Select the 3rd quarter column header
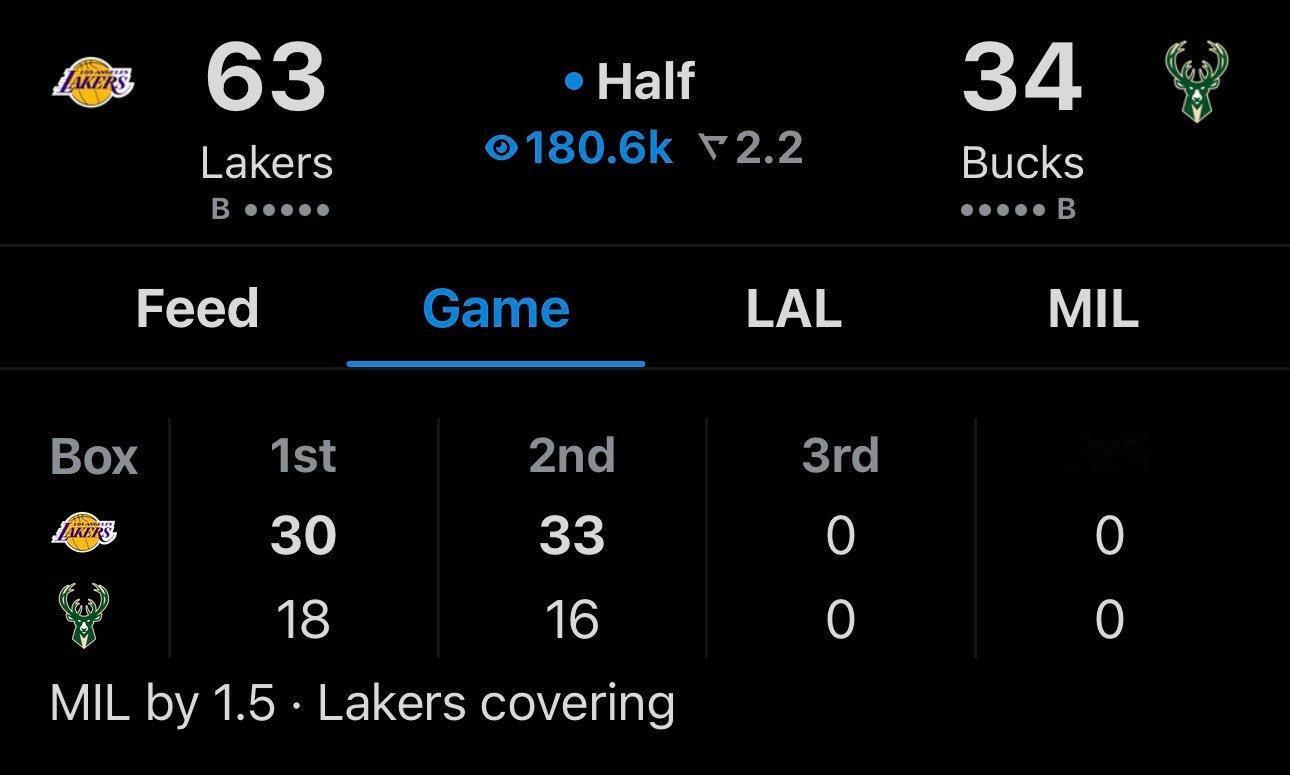The image size is (1290, 775). pyautogui.click(x=840, y=457)
